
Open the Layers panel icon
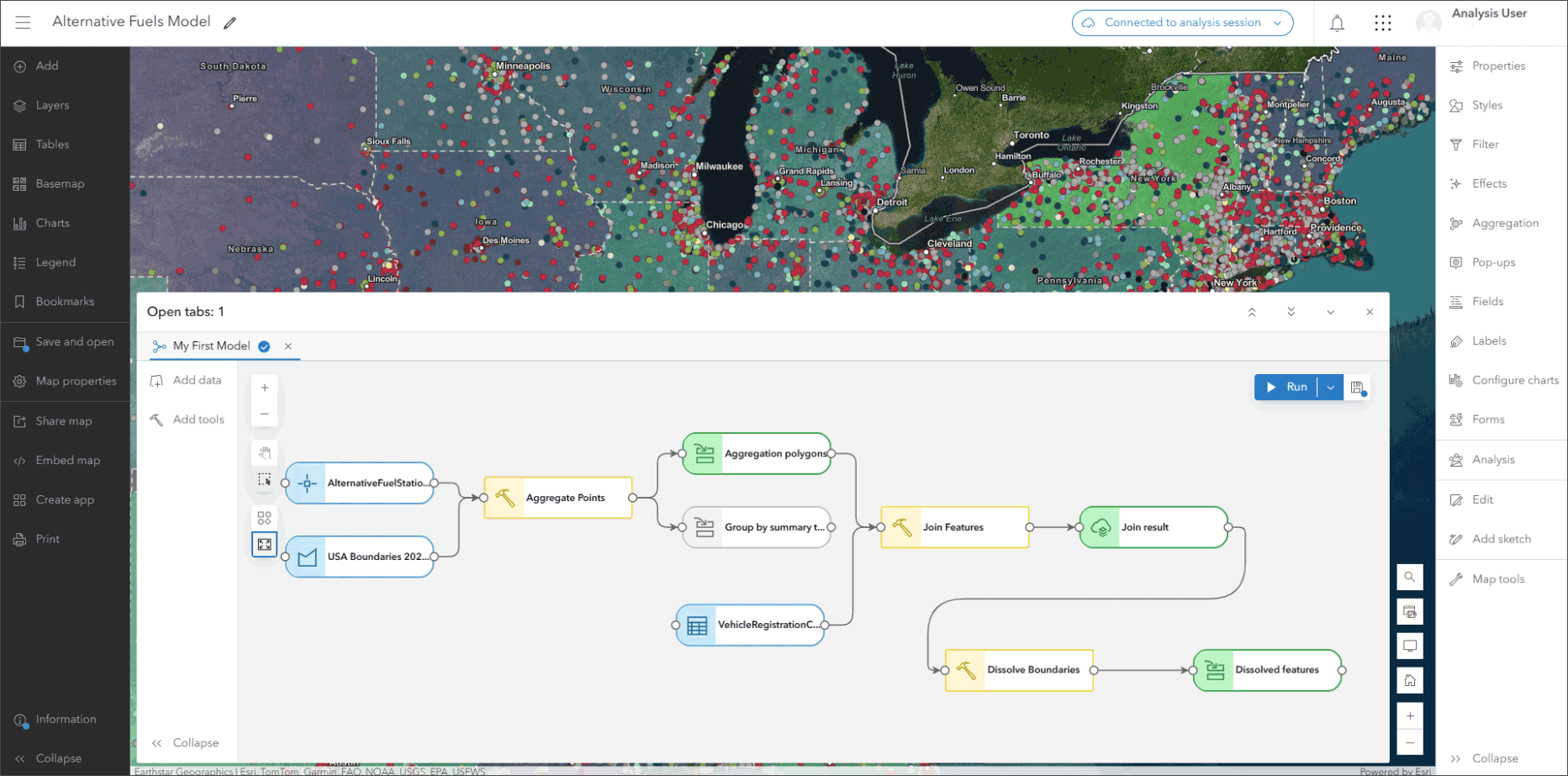point(20,105)
